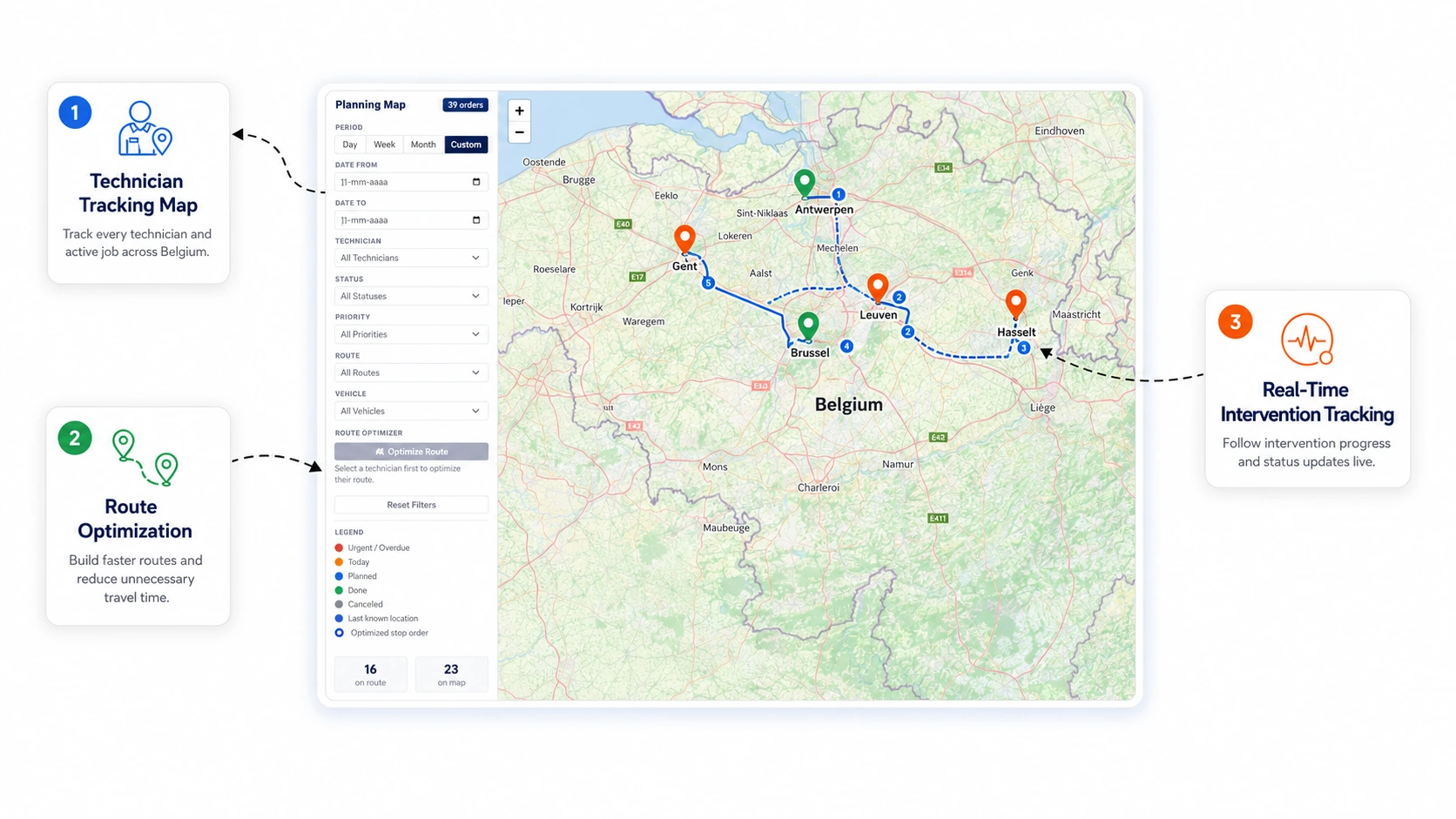Click the icon inside Optimize Route button
The height and width of the screenshot is (819, 1456).
(380, 452)
